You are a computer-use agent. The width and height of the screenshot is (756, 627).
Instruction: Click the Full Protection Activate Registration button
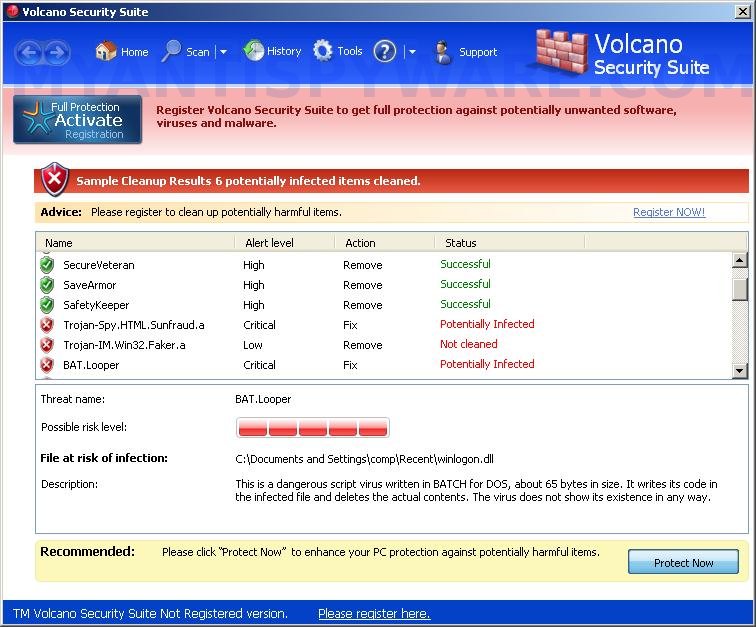[x=78, y=120]
